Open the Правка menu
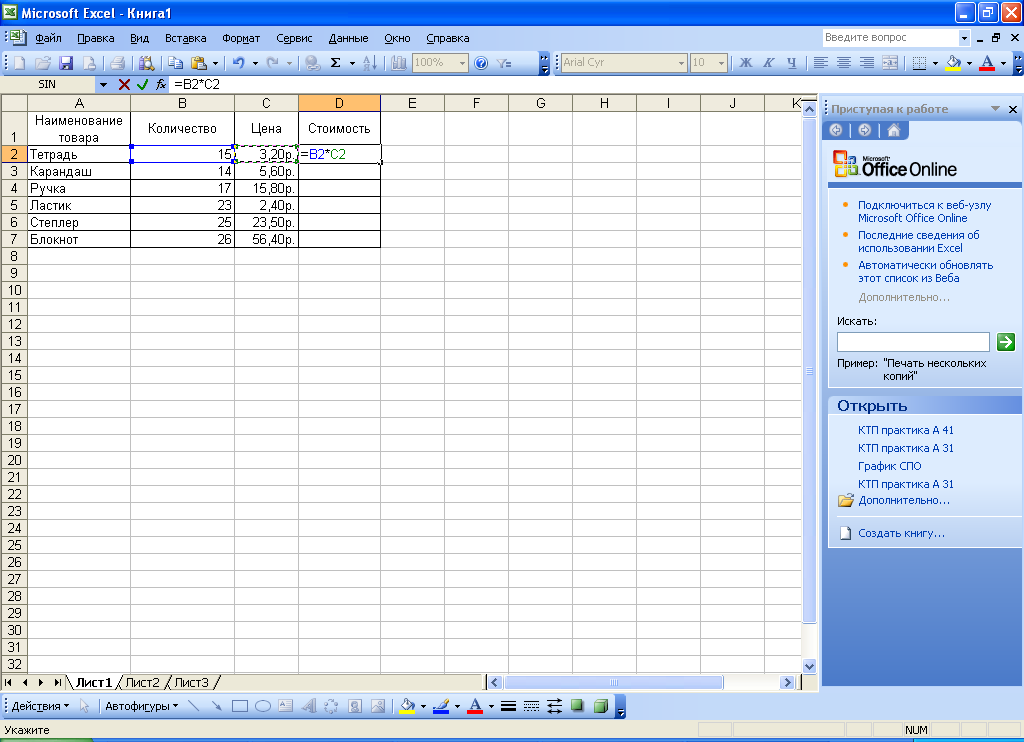Image resolution: width=1024 pixels, height=742 pixels. click(95, 38)
